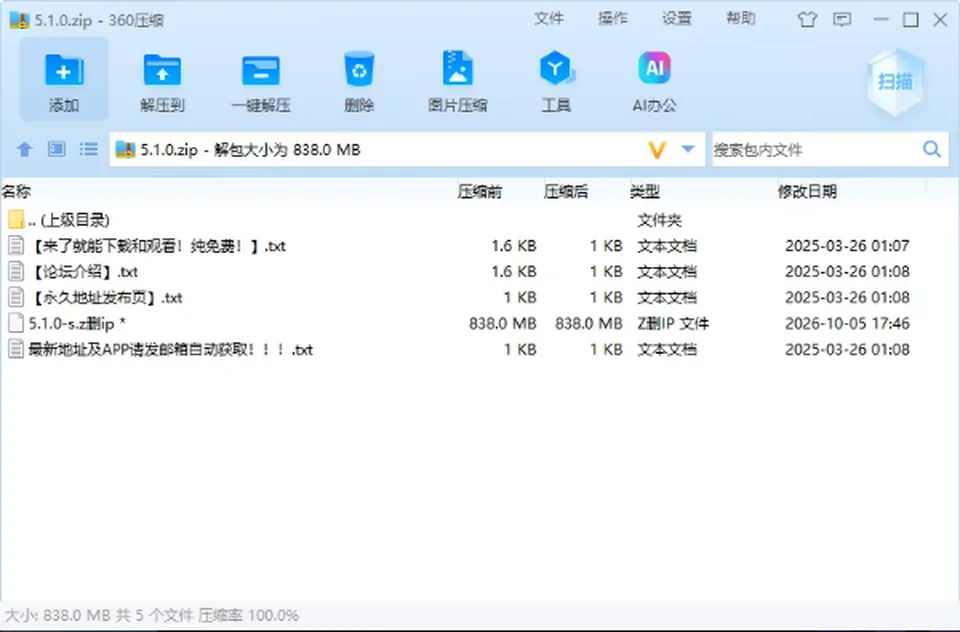The image size is (960, 632).
Task: Switch to the icon view mode button
Action: click(x=57, y=149)
